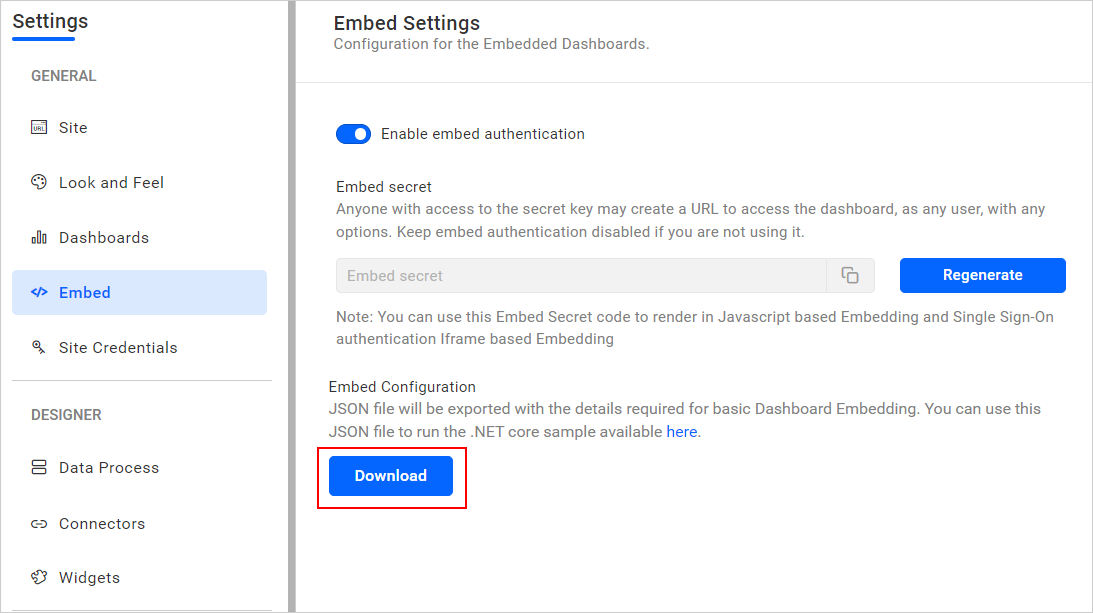Copy the embed secret using the copy icon
Viewport: 1093px width, 613px height.
coord(849,275)
